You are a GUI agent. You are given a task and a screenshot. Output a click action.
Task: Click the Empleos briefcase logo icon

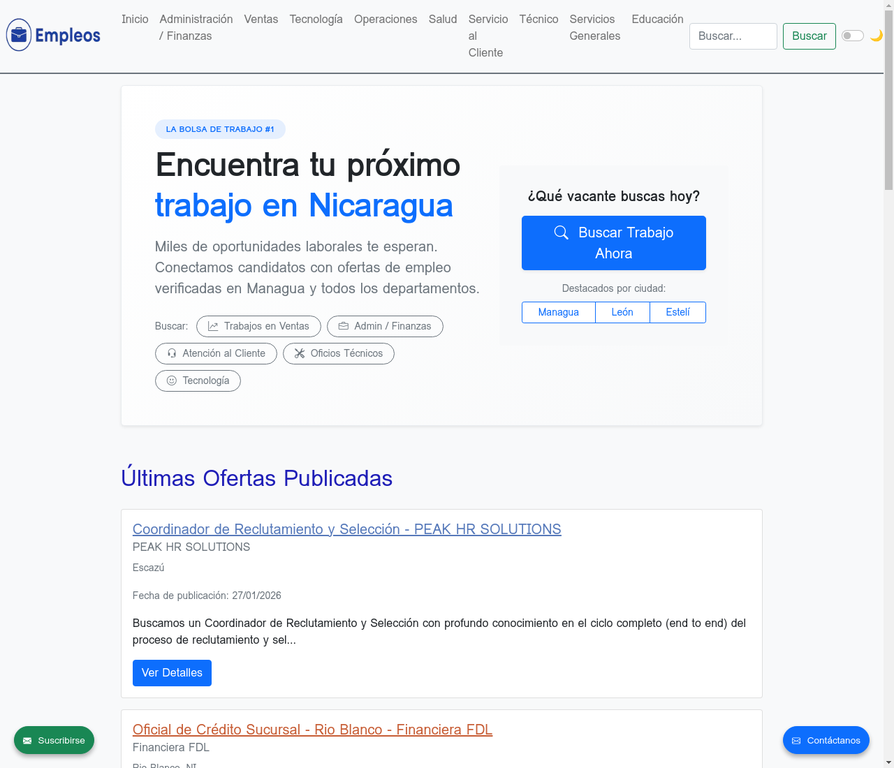click(x=19, y=35)
